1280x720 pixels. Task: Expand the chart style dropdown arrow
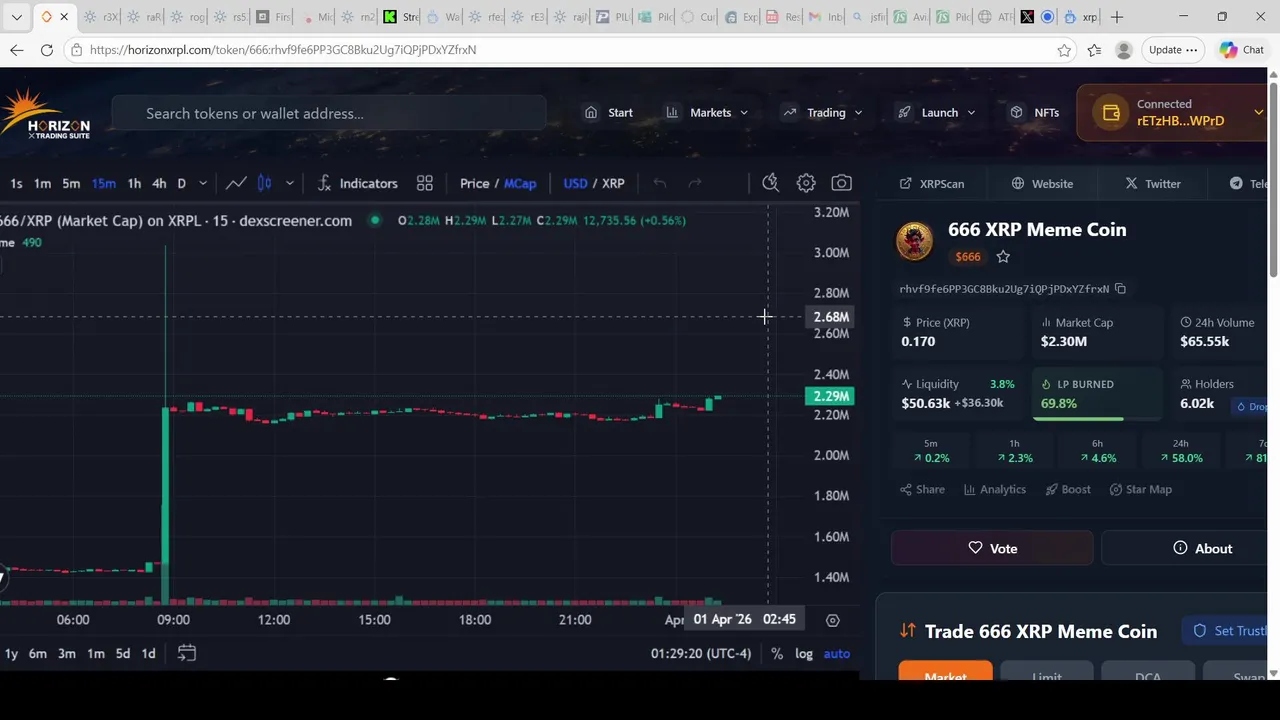pos(290,183)
